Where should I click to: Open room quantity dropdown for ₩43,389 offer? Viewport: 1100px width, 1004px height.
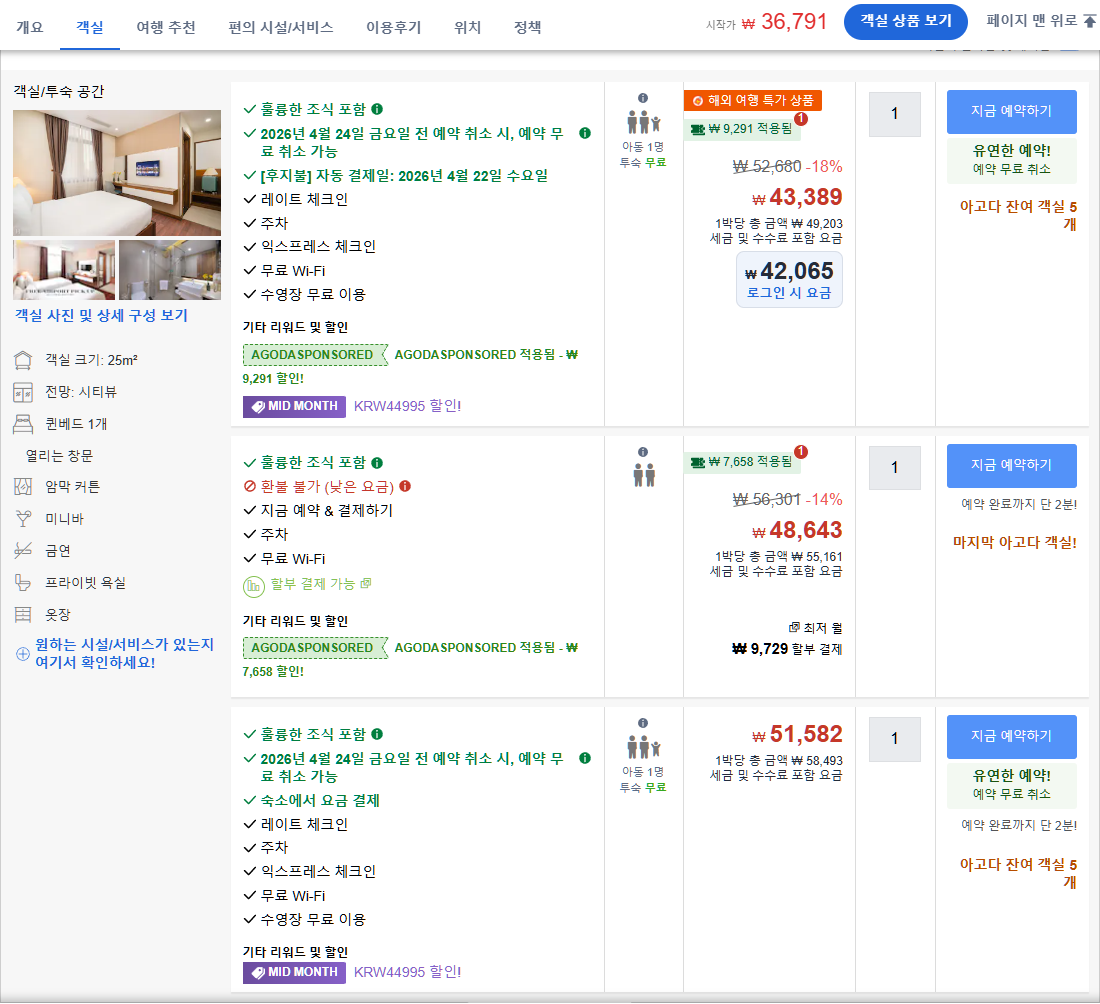click(894, 114)
